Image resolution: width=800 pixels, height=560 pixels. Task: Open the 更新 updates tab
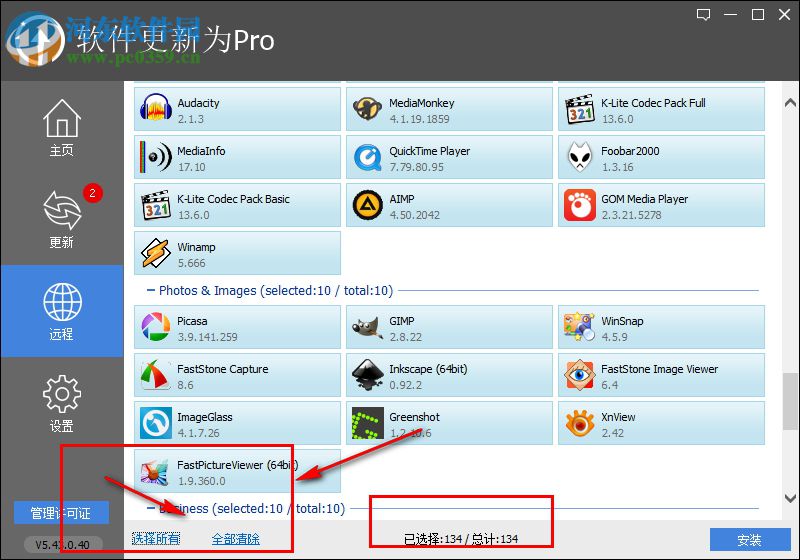(x=62, y=219)
